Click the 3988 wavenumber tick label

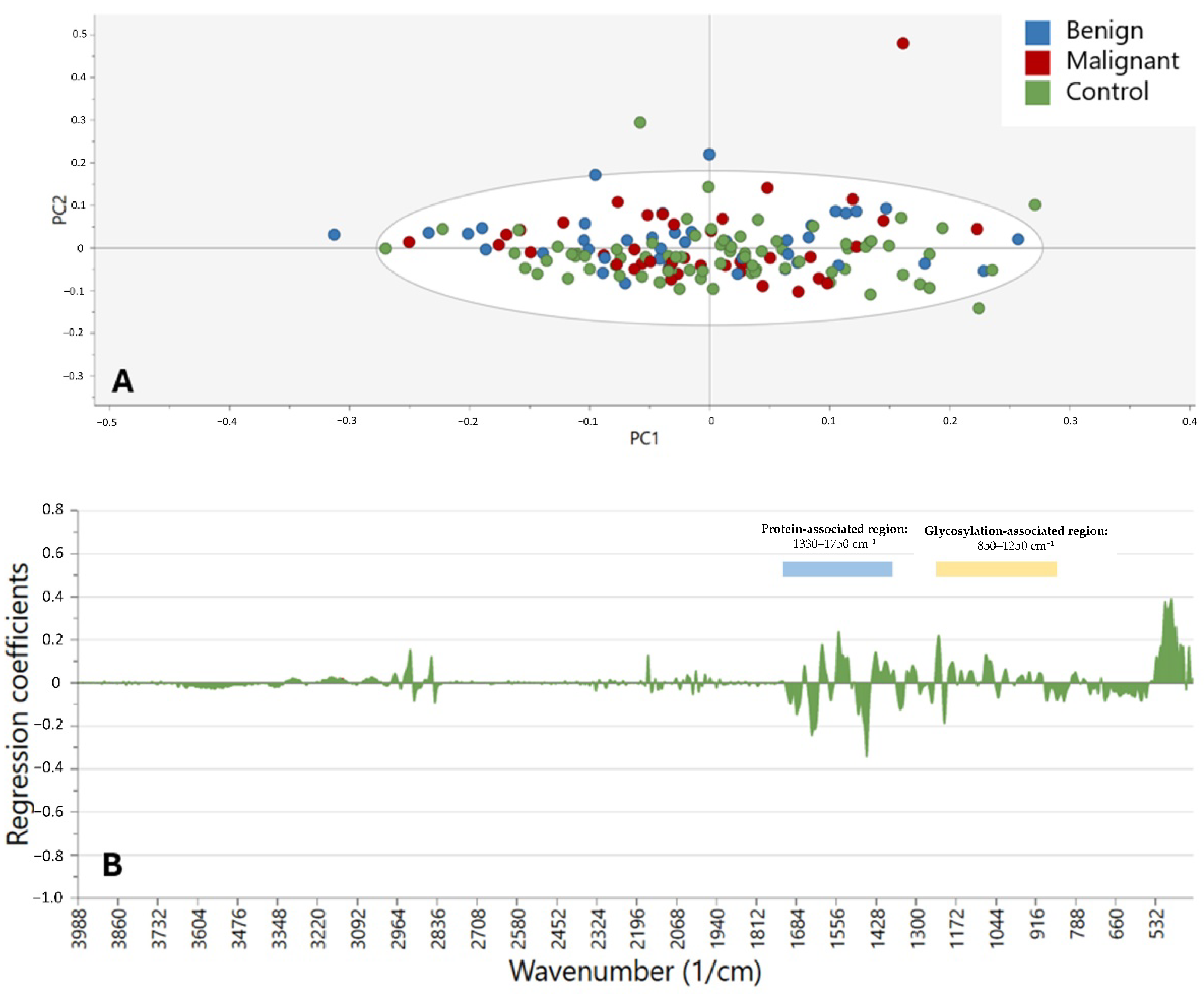pyautogui.click(x=79, y=928)
